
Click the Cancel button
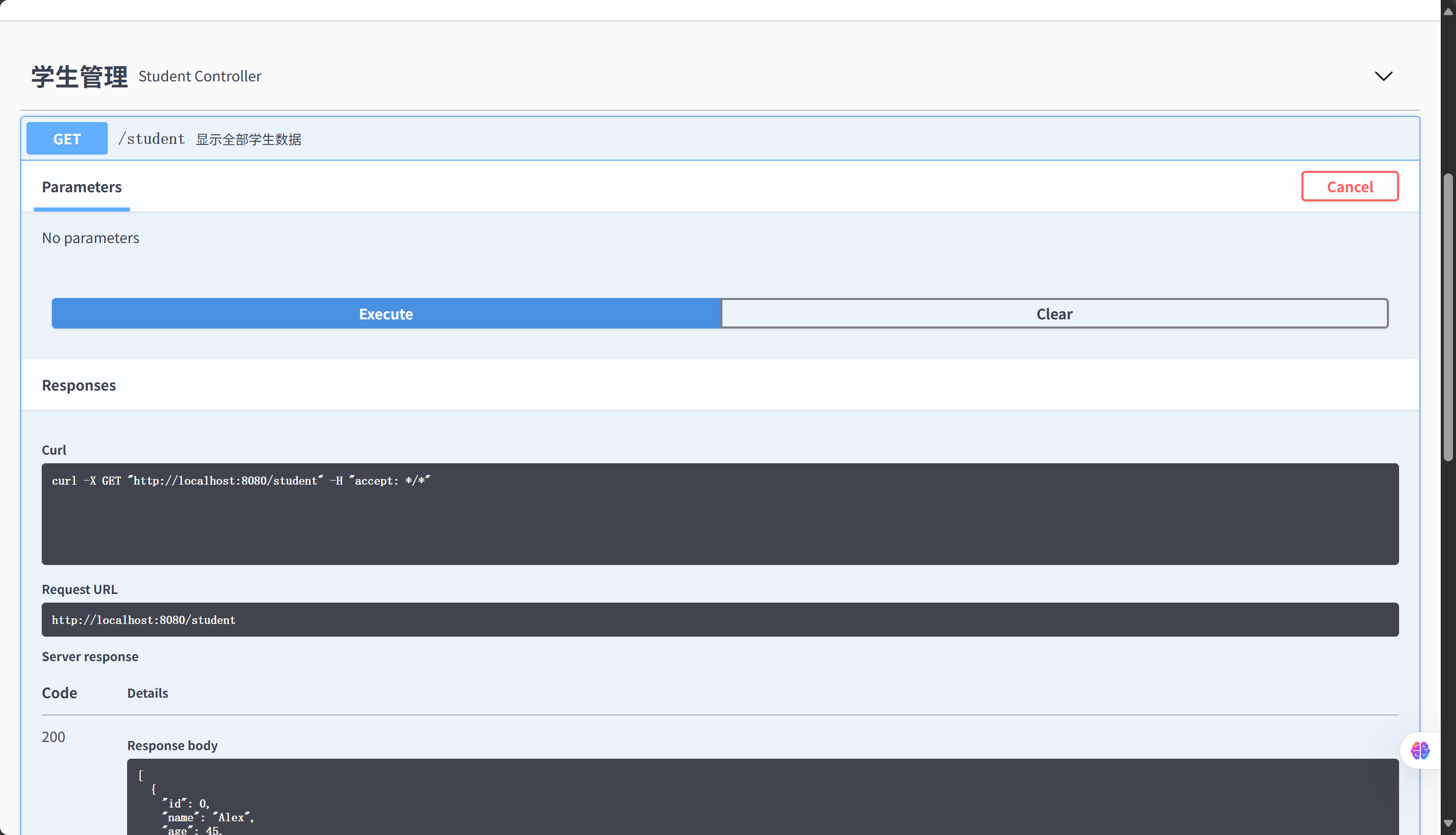coord(1350,186)
